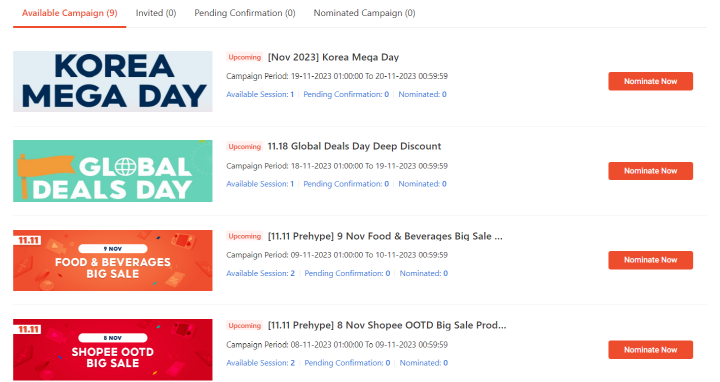Click the Korea Mega Day campaign period 19-11-2023
Screen dimensions: 720x382
point(337,76)
